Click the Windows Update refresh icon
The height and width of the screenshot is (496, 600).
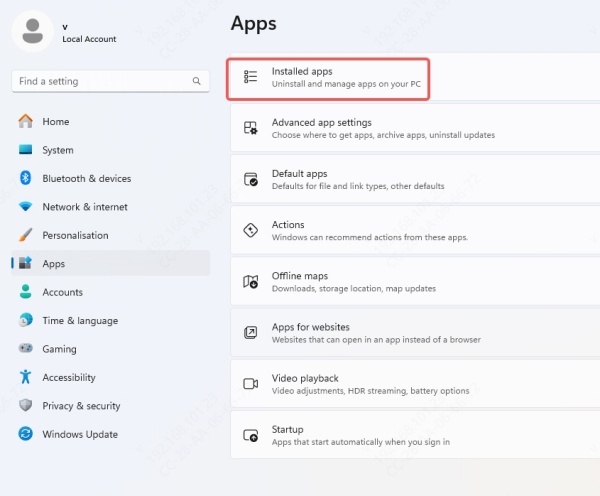[26, 434]
